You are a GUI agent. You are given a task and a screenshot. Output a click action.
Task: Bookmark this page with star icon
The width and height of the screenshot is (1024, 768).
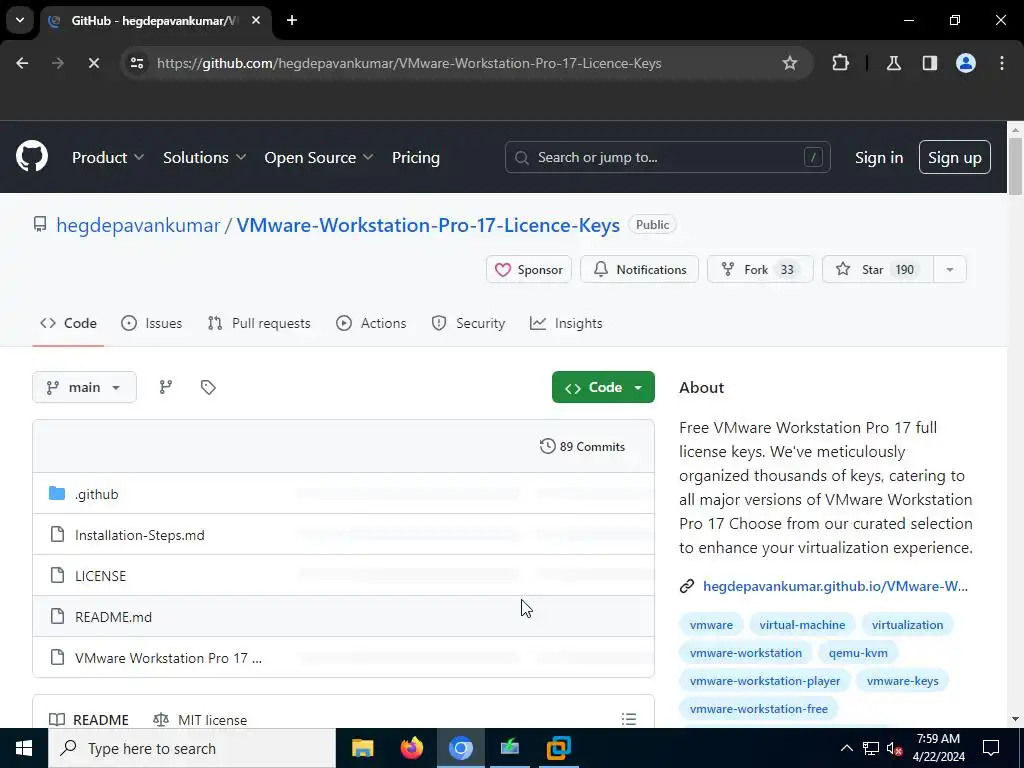pyautogui.click(x=790, y=63)
